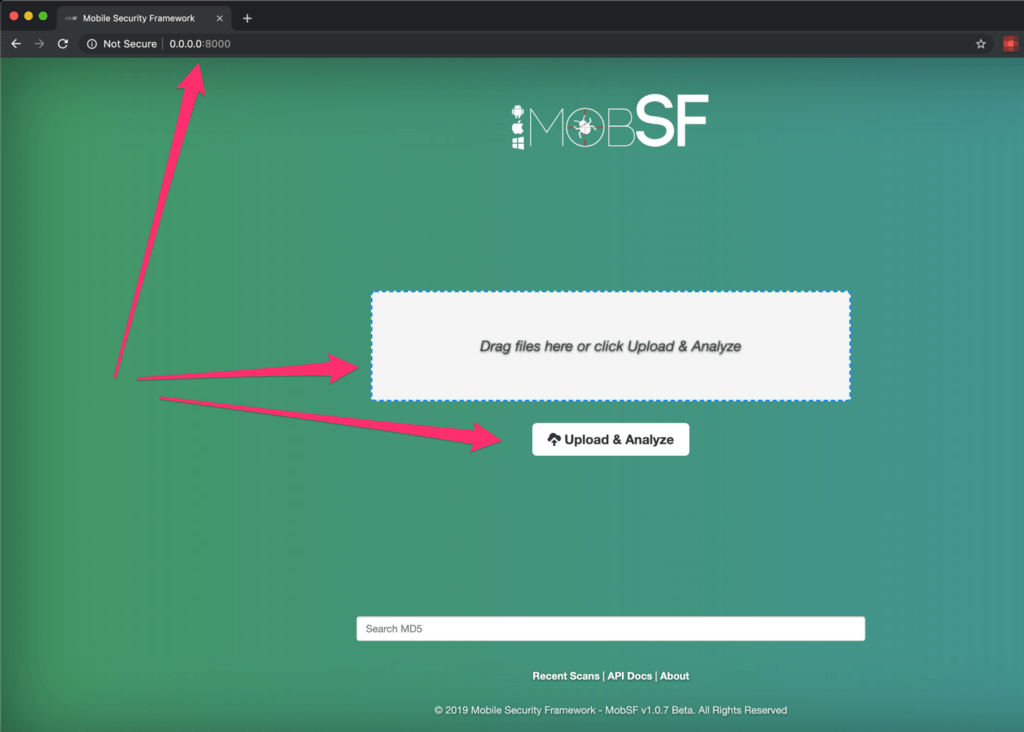Open a new browser tab
The height and width of the screenshot is (732, 1024).
247,18
